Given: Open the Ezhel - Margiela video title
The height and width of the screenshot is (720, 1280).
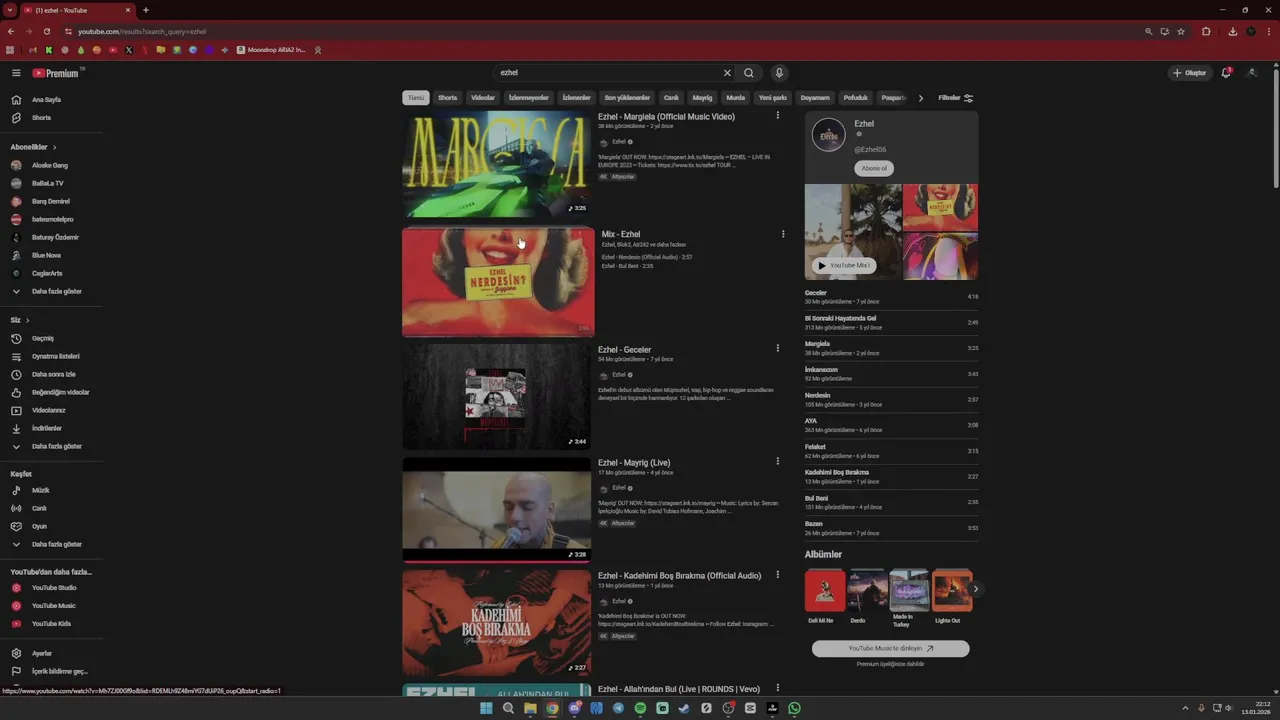Looking at the screenshot, I should click(666, 117).
